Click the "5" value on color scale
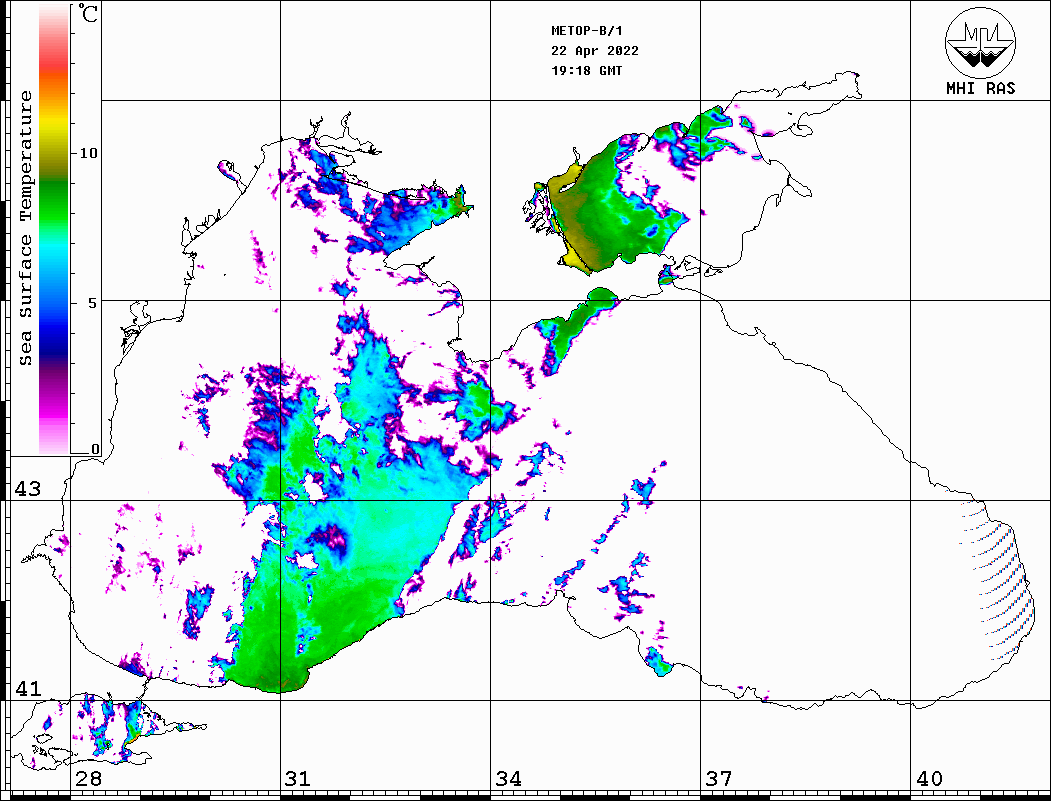Image resolution: width=1051 pixels, height=801 pixels. coord(93,303)
